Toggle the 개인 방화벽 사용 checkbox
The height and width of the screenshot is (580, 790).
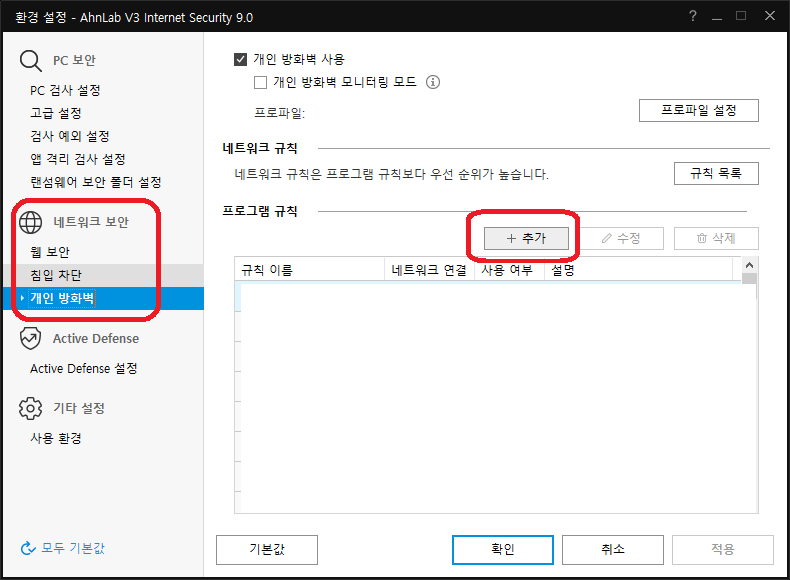(x=240, y=59)
